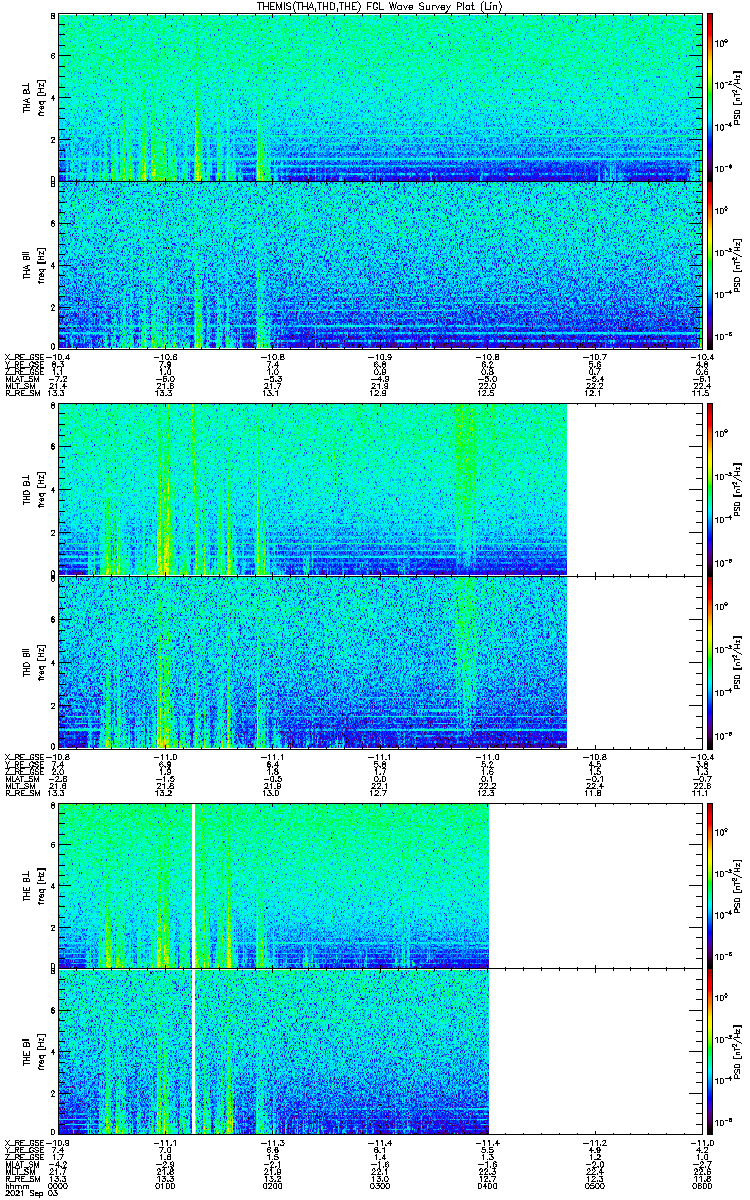Image resolution: width=750 pixels, height=1200 pixels.
Task: Click the PSD color bar beside THA BL
Action: [710, 97]
